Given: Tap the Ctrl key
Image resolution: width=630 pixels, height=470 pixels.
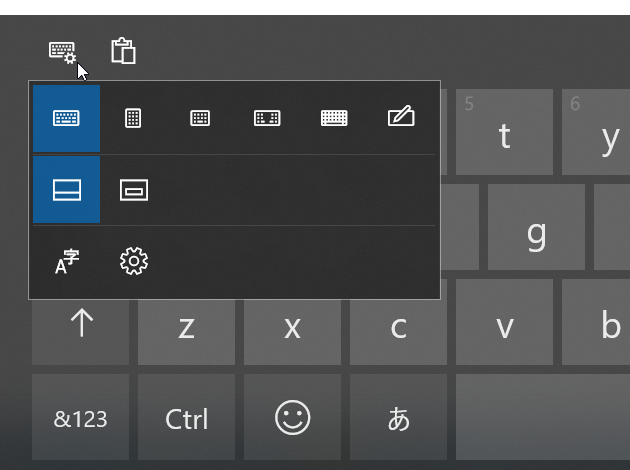Looking at the screenshot, I should point(186,417).
